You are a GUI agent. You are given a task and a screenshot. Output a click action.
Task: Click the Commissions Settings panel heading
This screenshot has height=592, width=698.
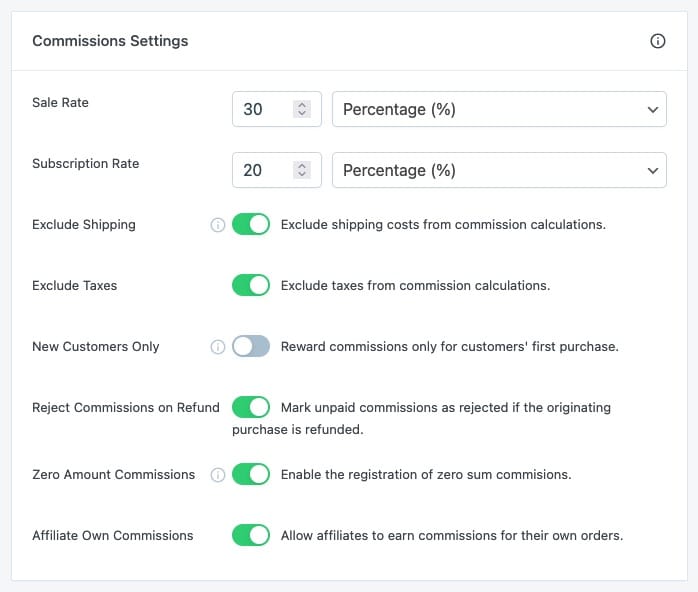click(110, 41)
